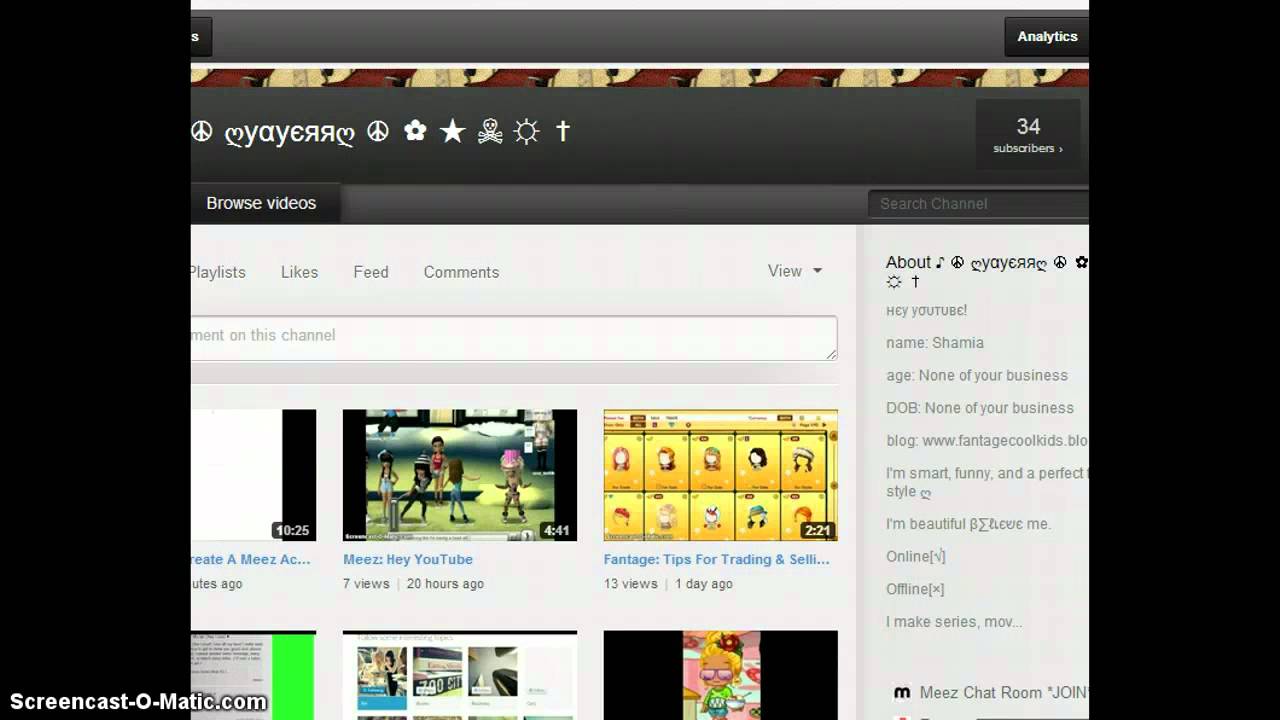The width and height of the screenshot is (1280, 720).
Task: Switch to the Likes tab
Action: (x=299, y=272)
